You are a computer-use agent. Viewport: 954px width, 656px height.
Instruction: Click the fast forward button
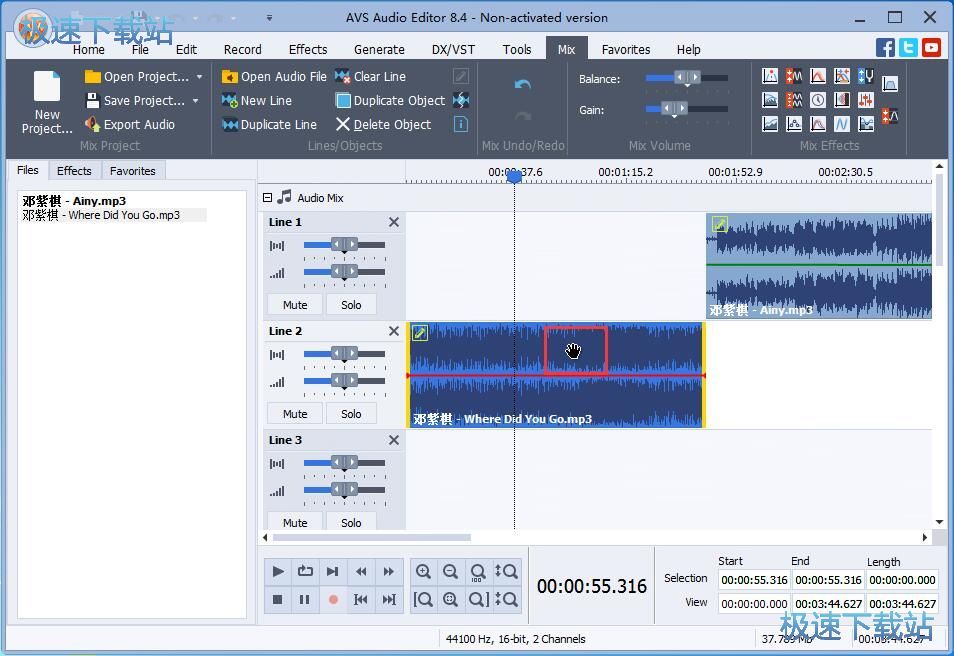click(389, 571)
